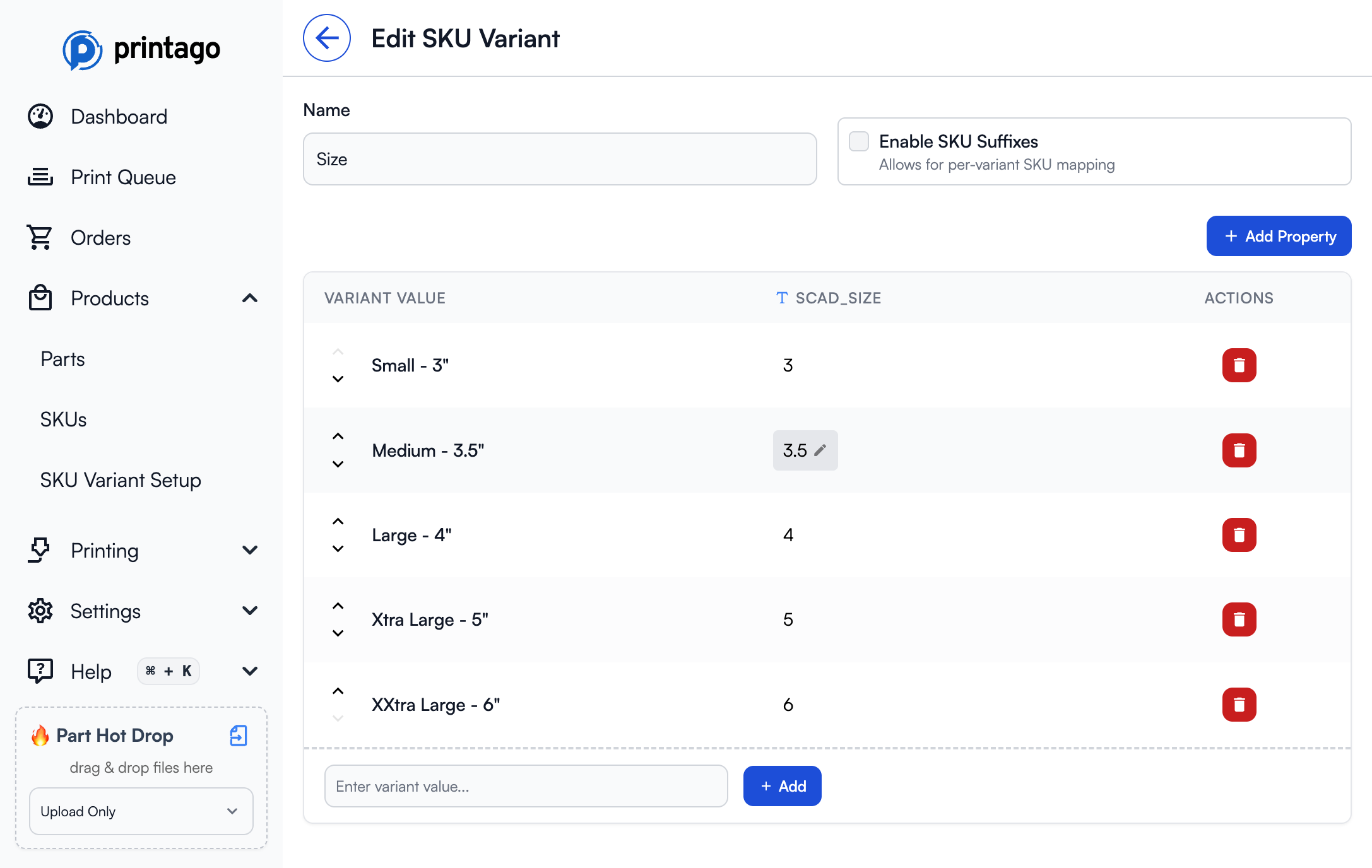Delete the Small - 3" variant
The width and height of the screenshot is (1372, 868).
(x=1239, y=365)
